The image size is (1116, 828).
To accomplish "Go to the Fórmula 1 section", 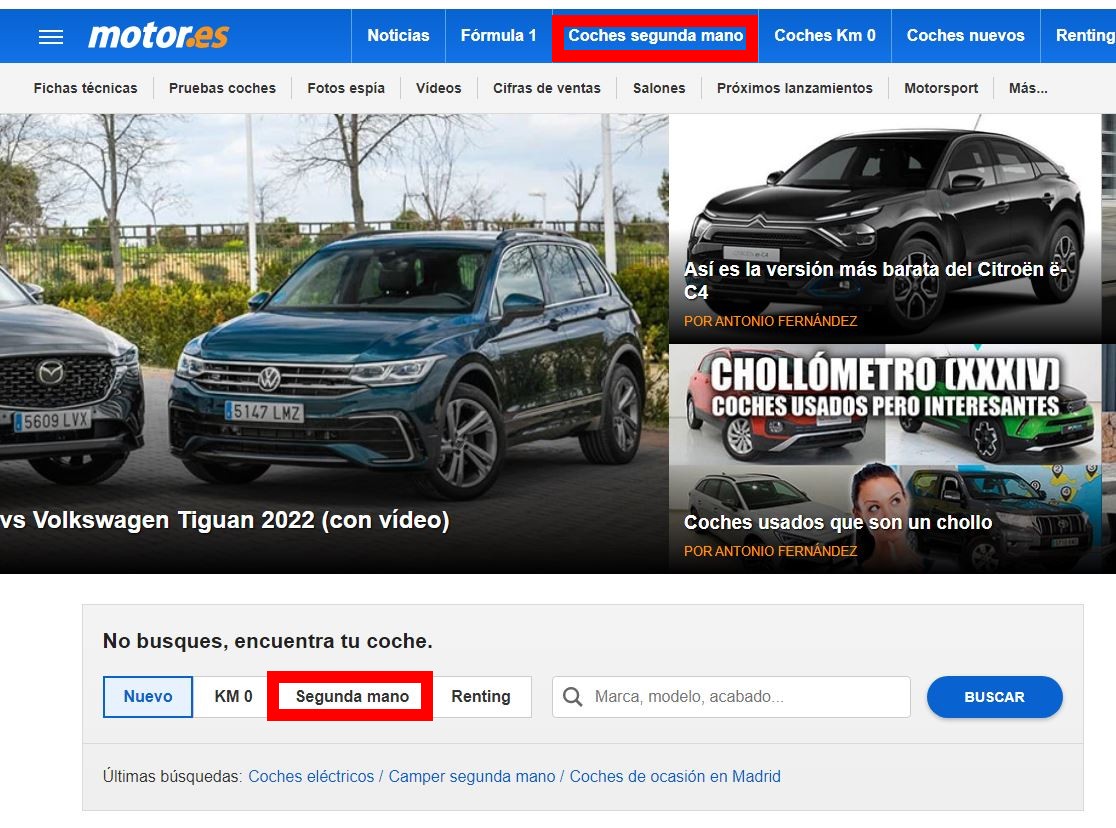I will coord(498,36).
